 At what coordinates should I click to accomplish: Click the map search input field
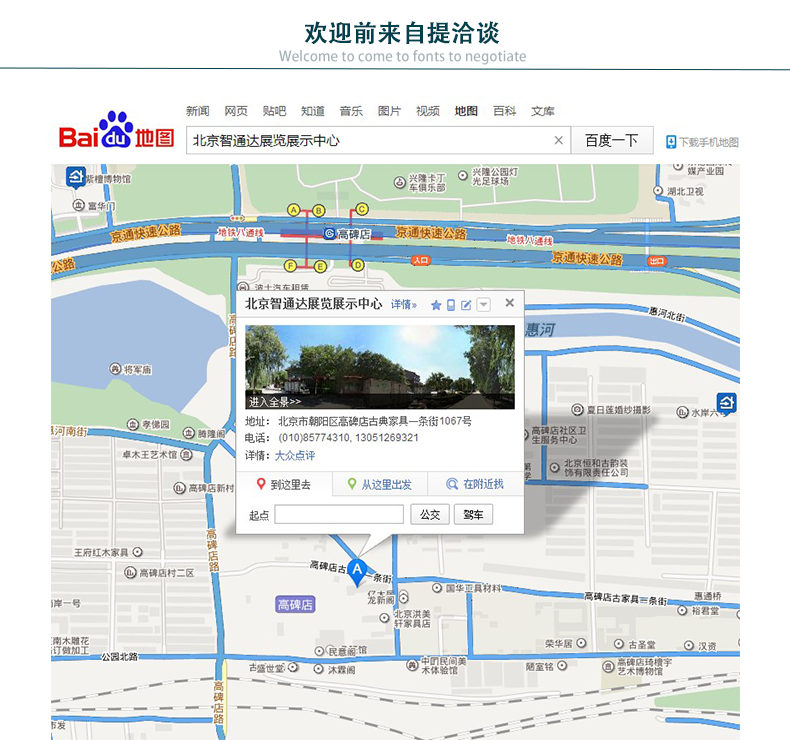(x=378, y=140)
